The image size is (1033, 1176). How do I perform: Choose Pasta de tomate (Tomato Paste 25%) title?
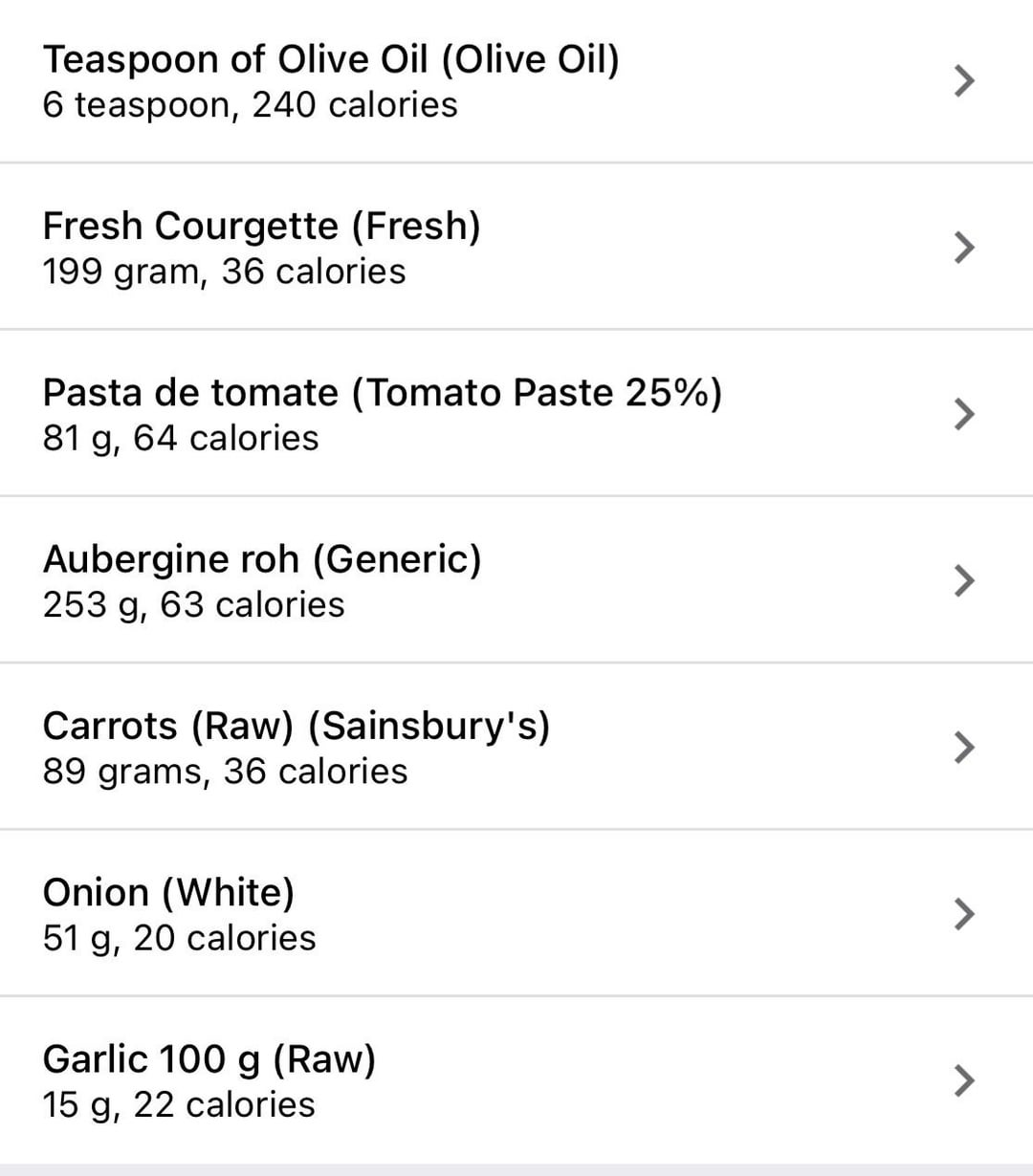(x=382, y=393)
